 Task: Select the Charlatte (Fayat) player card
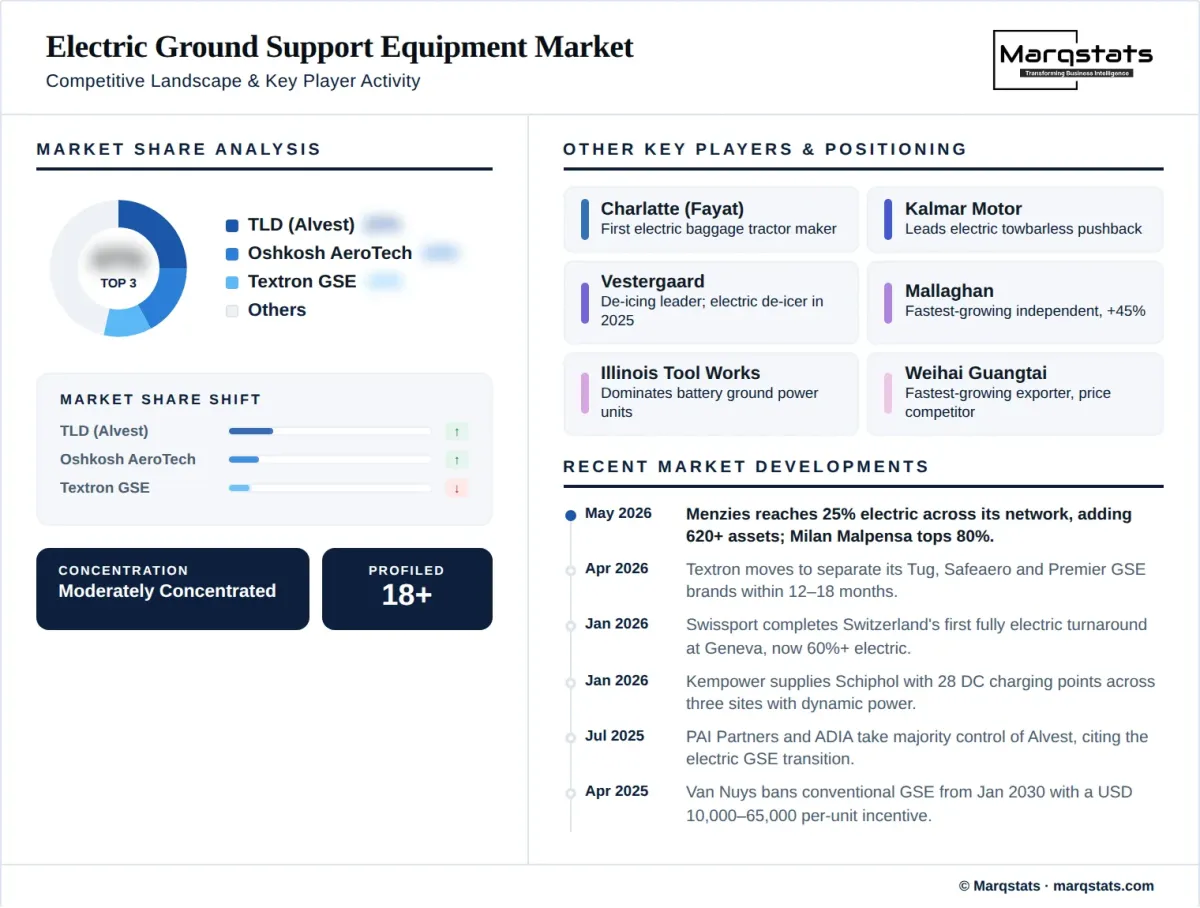pos(711,219)
